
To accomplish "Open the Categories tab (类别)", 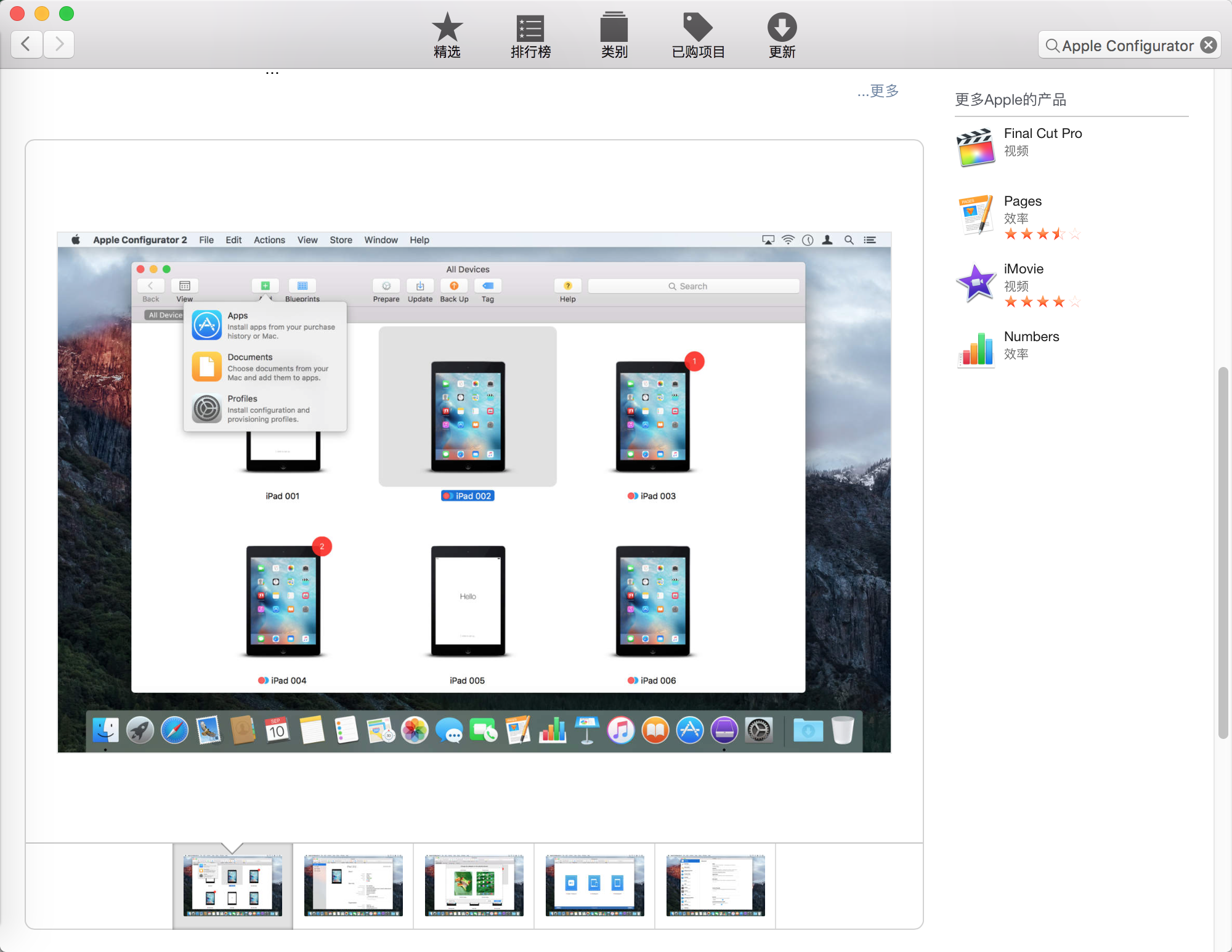I will click(x=614, y=36).
